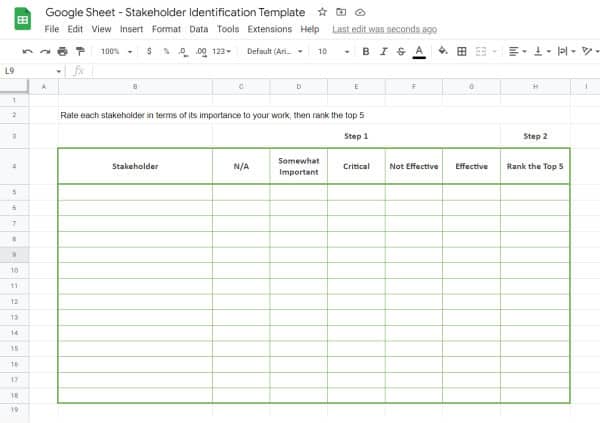Format as currency with dollar icon
Viewport: 600px width, 423px height.
coord(149,51)
